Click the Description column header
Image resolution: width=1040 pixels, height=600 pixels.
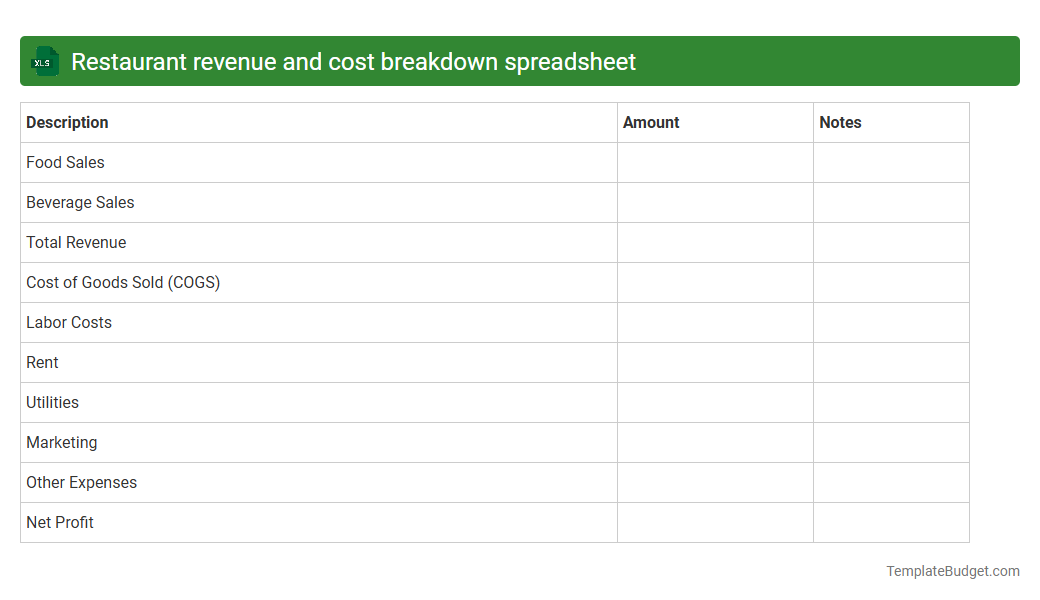(67, 122)
